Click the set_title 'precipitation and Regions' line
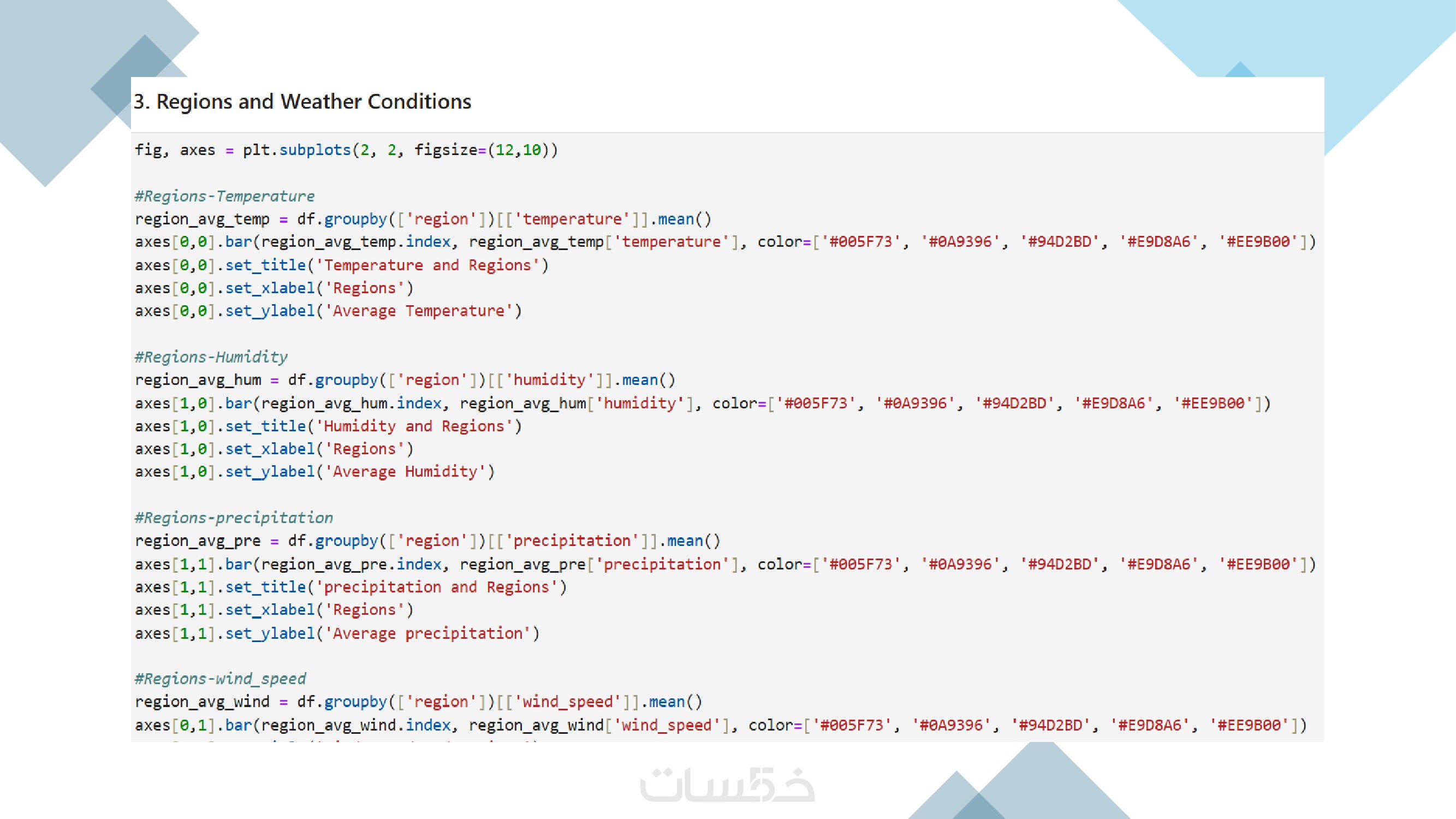Viewport: 1456px width, 819px height. [350, 587]
